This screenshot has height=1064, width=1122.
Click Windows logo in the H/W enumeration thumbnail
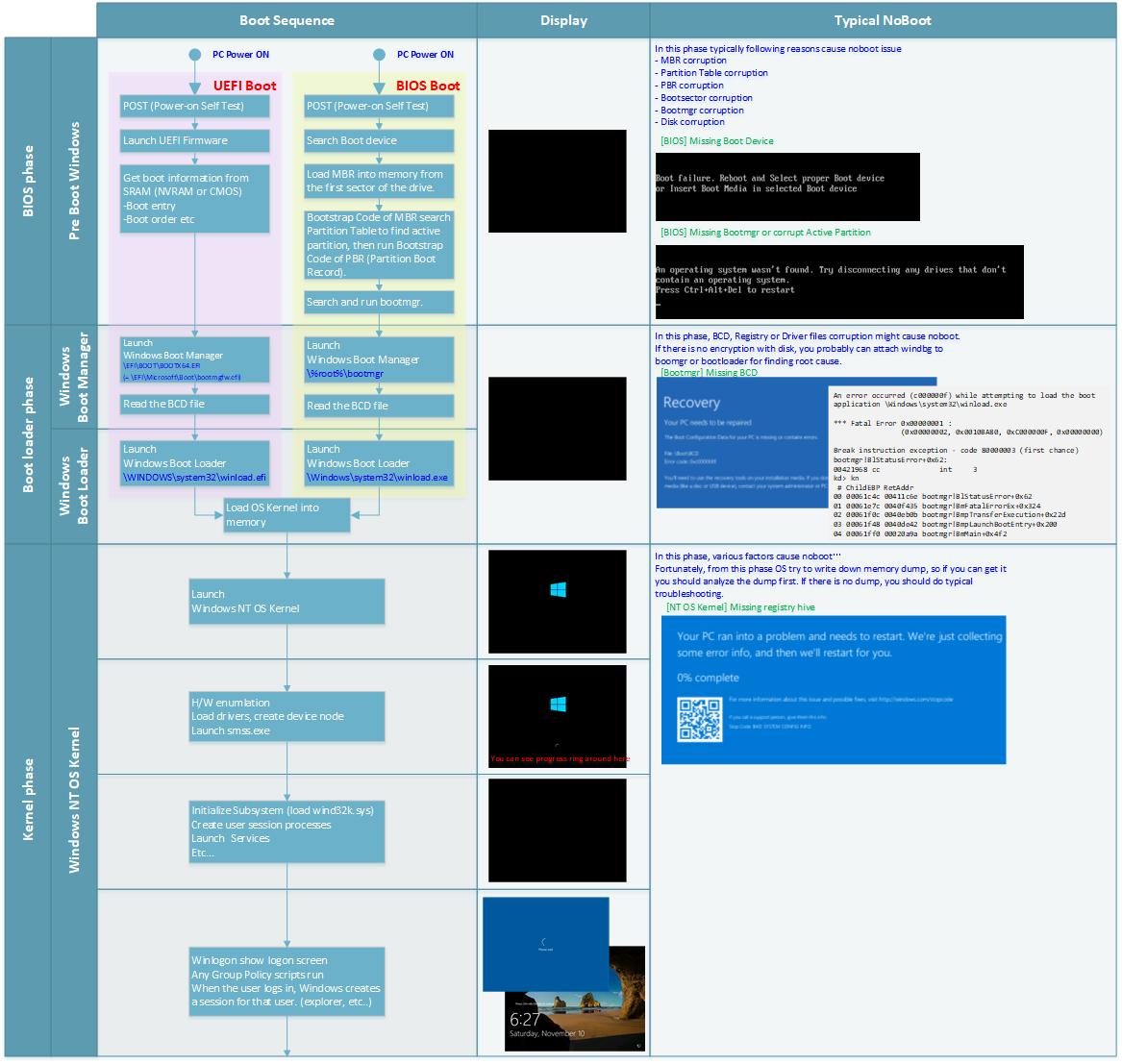(559, 705)
